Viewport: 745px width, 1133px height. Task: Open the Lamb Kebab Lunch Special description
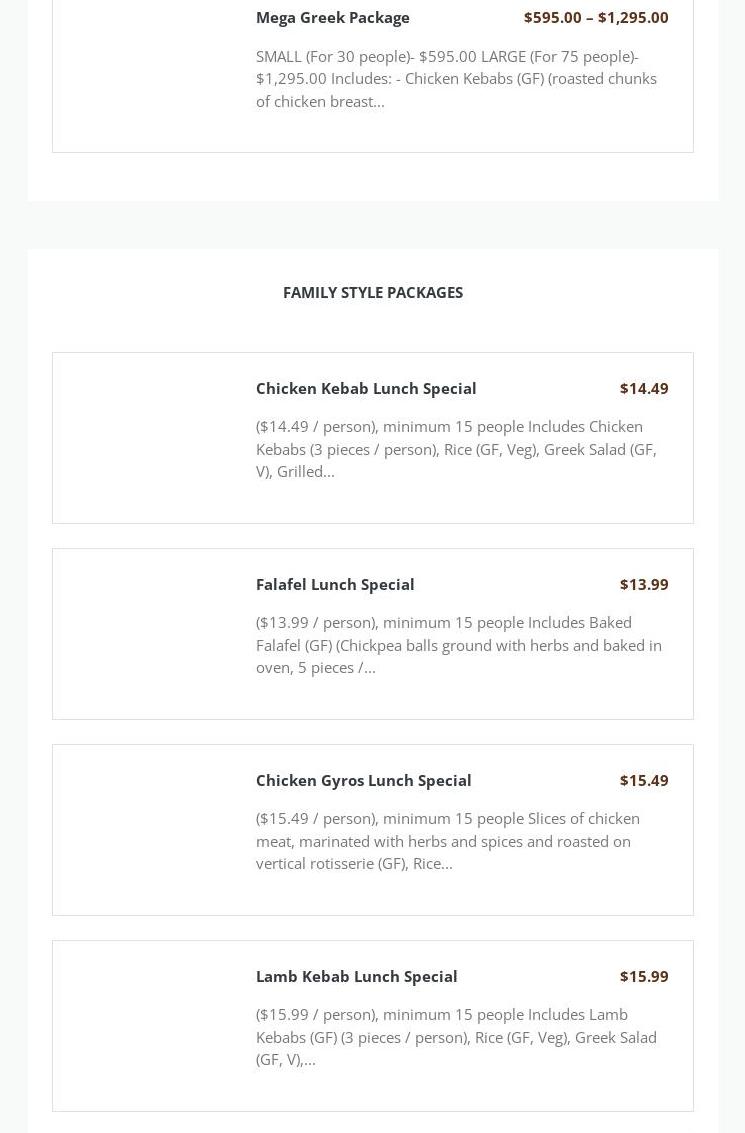tap(456, 1037)
